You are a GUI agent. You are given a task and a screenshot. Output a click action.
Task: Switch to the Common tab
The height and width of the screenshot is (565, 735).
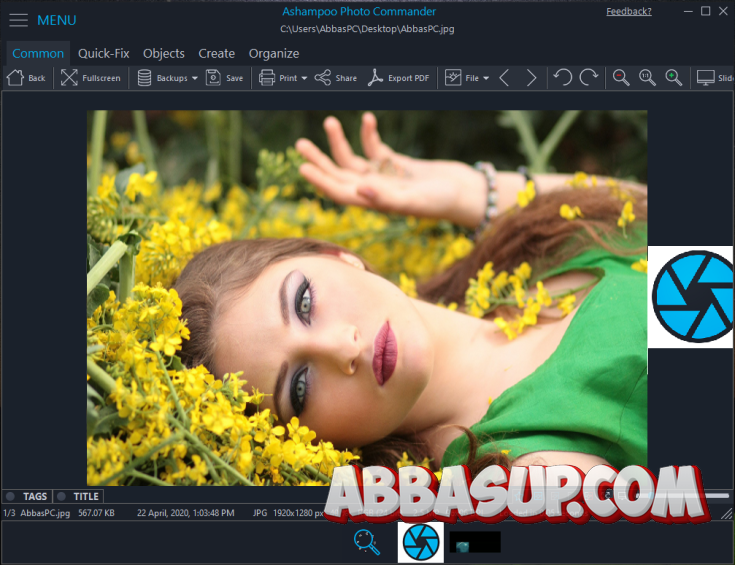pos(38,53)
